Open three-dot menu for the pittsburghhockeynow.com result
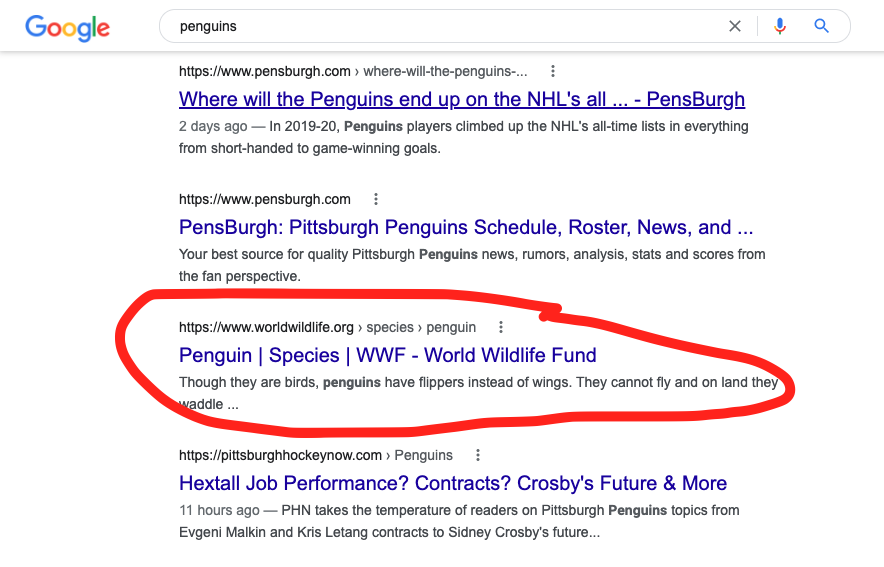Screen dimensions: 884x567 [x=478, y=455]
